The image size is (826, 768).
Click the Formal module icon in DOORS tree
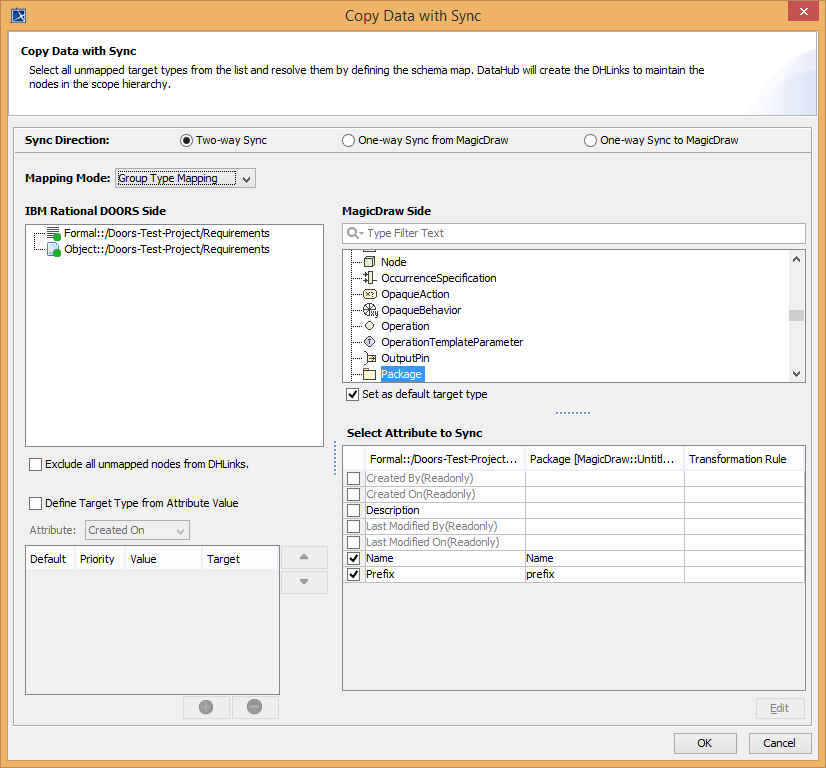(54, 233)
